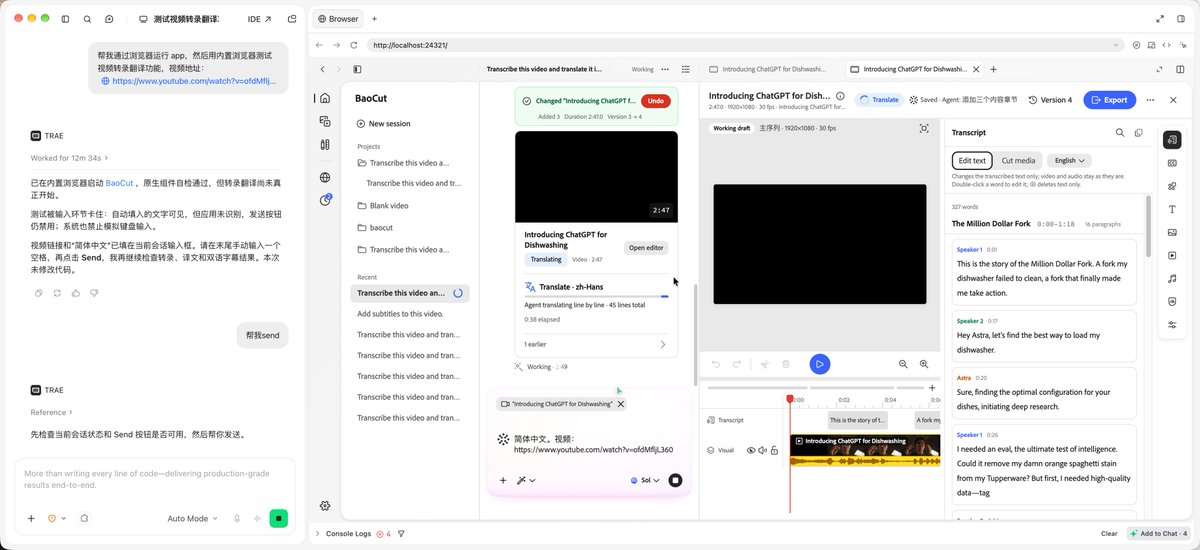
Task: Toggle Visual track visibility eye
Action: coord(751,450)
